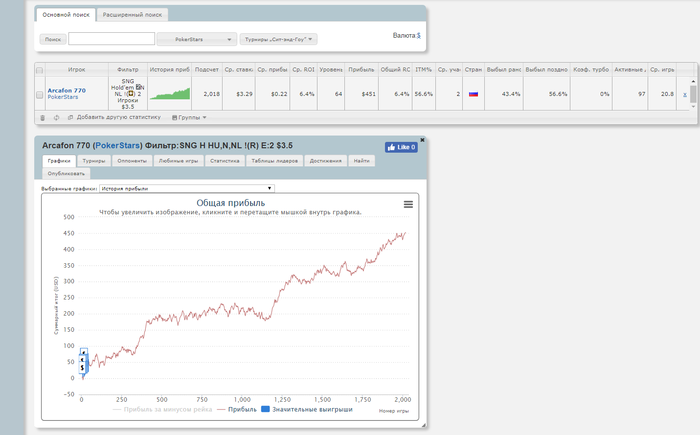Sort by the Прибыль column header
Screen dimensions: 700x435
361,70
